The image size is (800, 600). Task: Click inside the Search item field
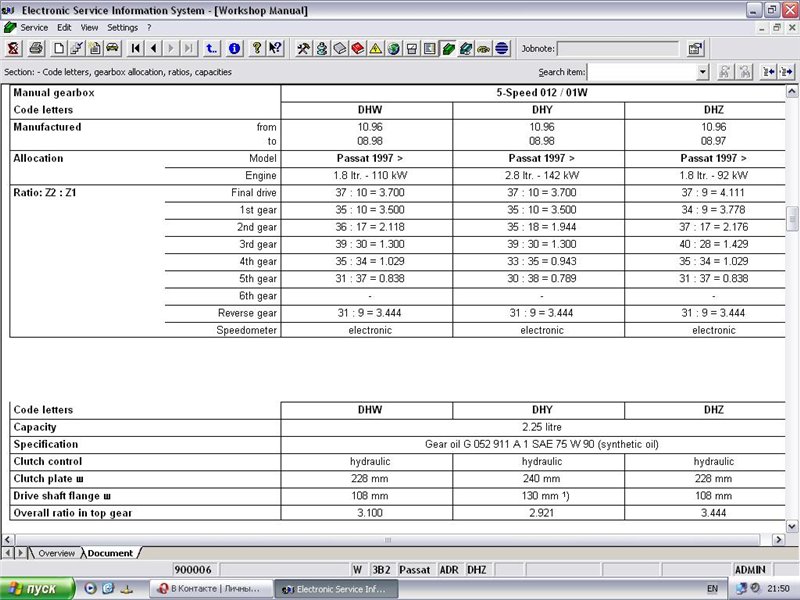point(642,72)
